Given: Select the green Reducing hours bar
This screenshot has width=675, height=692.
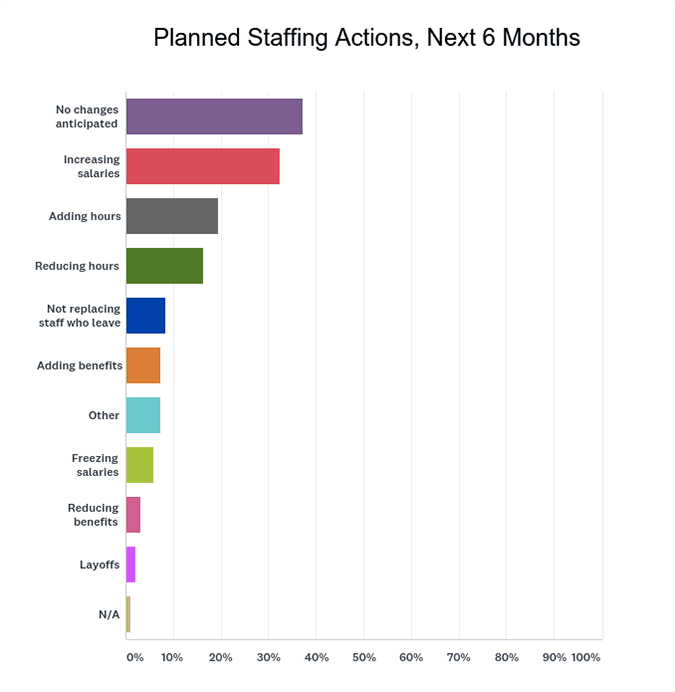Looking at the screenshot, I should (x=164, y=266).
